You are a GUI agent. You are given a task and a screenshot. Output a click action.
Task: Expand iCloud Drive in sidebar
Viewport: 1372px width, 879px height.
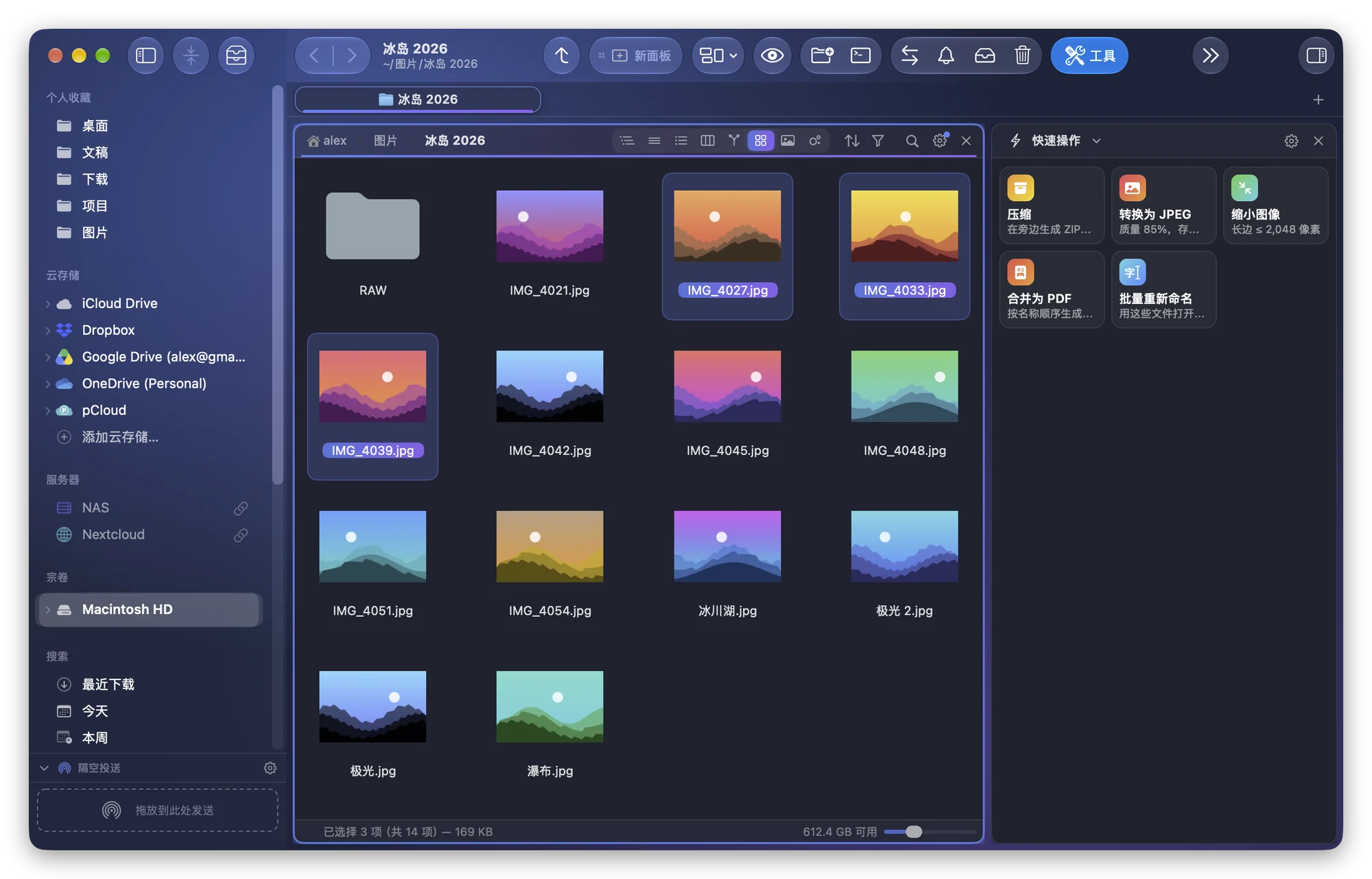[x=47, y=303]
